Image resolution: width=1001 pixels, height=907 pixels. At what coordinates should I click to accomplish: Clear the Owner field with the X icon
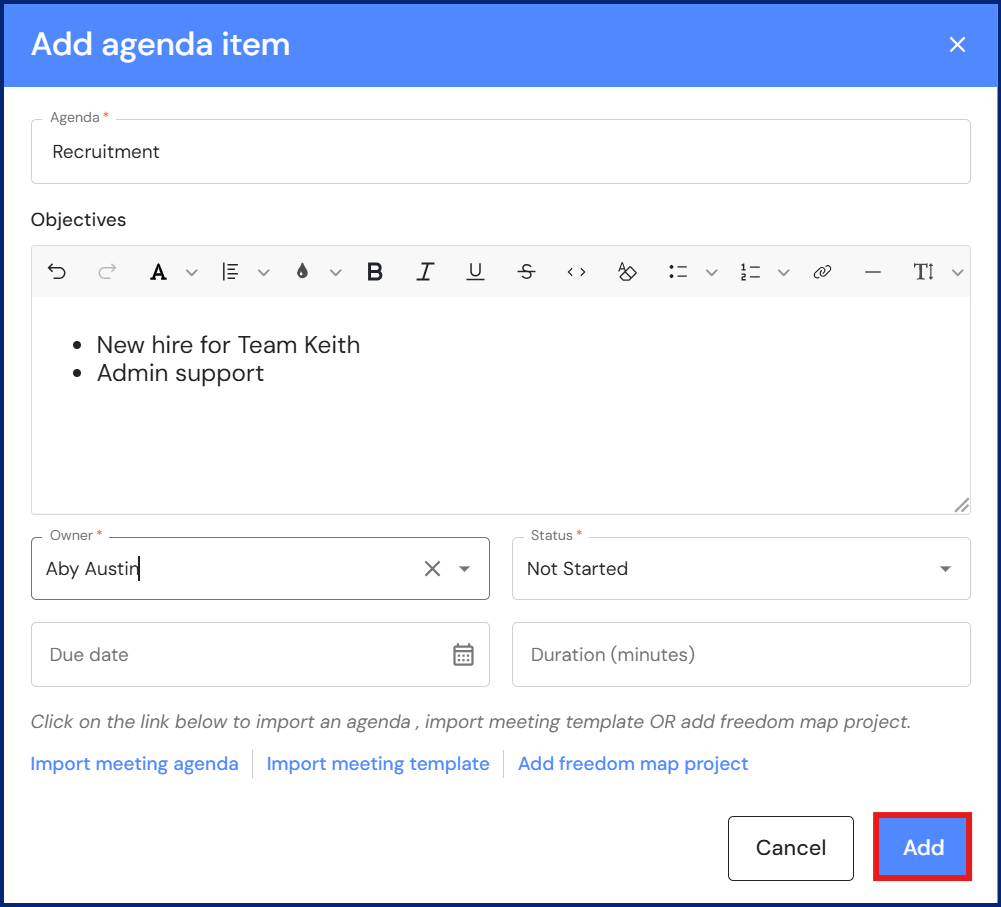point(432,569)
